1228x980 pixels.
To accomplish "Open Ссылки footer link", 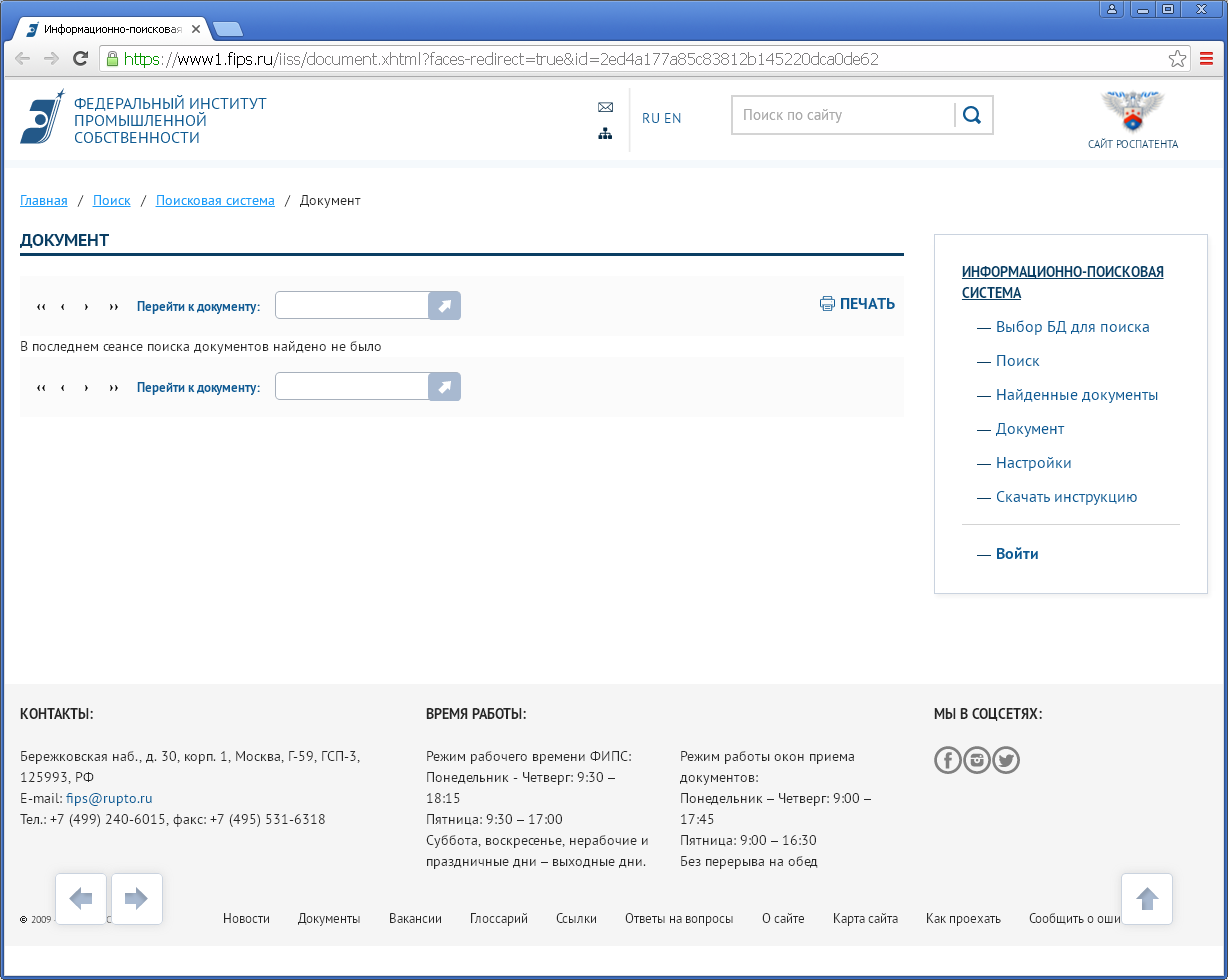I will 576,918.
